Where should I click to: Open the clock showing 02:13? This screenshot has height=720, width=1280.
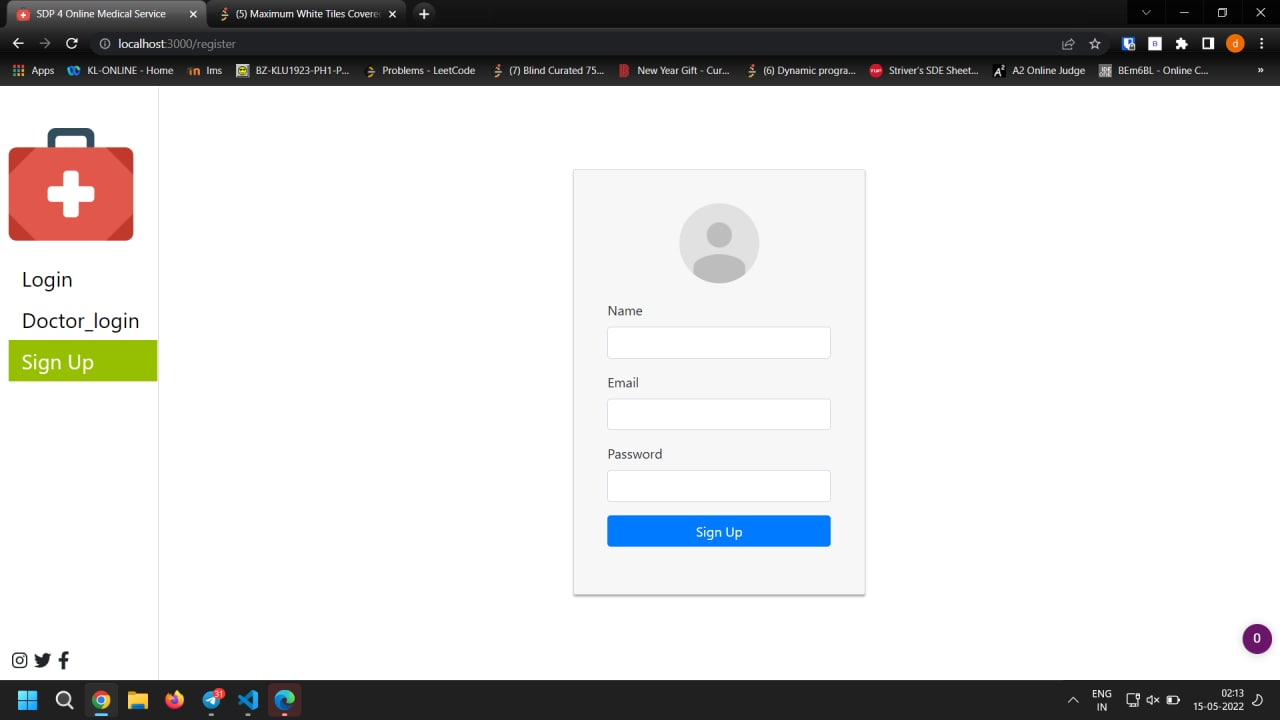click(x=1218, y=699)
